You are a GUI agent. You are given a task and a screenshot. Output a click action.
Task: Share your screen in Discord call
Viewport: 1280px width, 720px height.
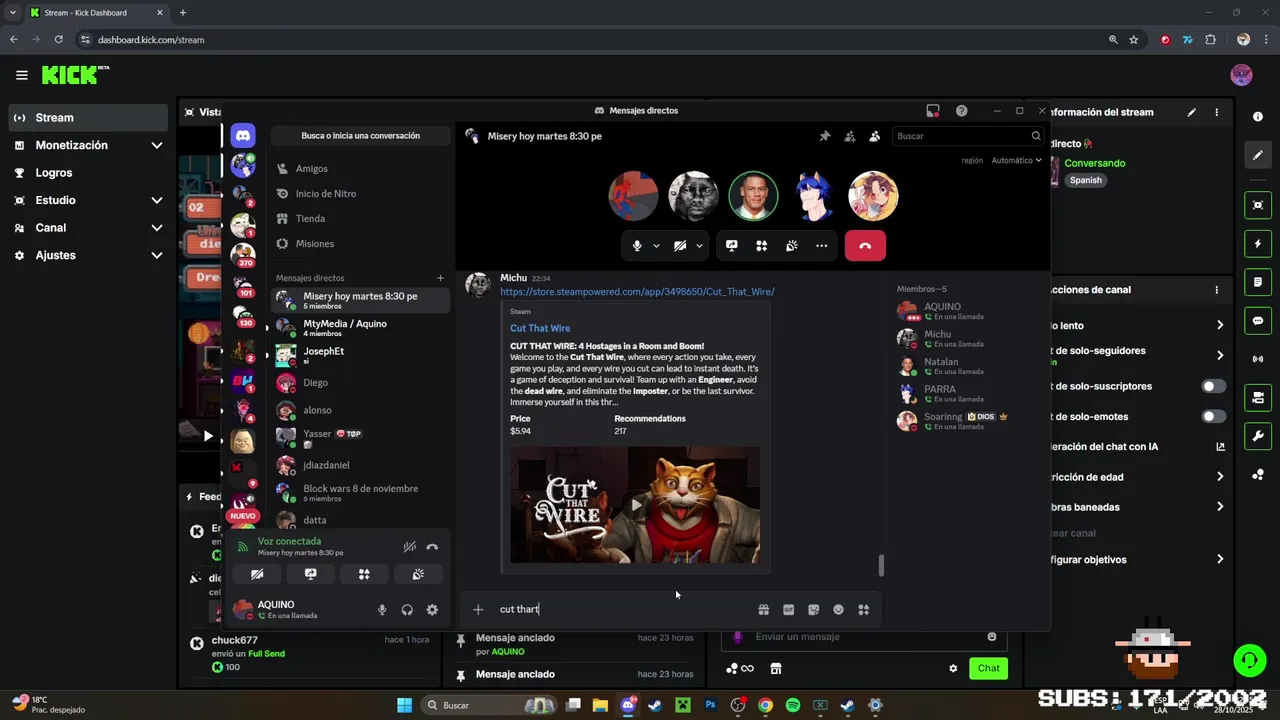[x=732, y=245]
